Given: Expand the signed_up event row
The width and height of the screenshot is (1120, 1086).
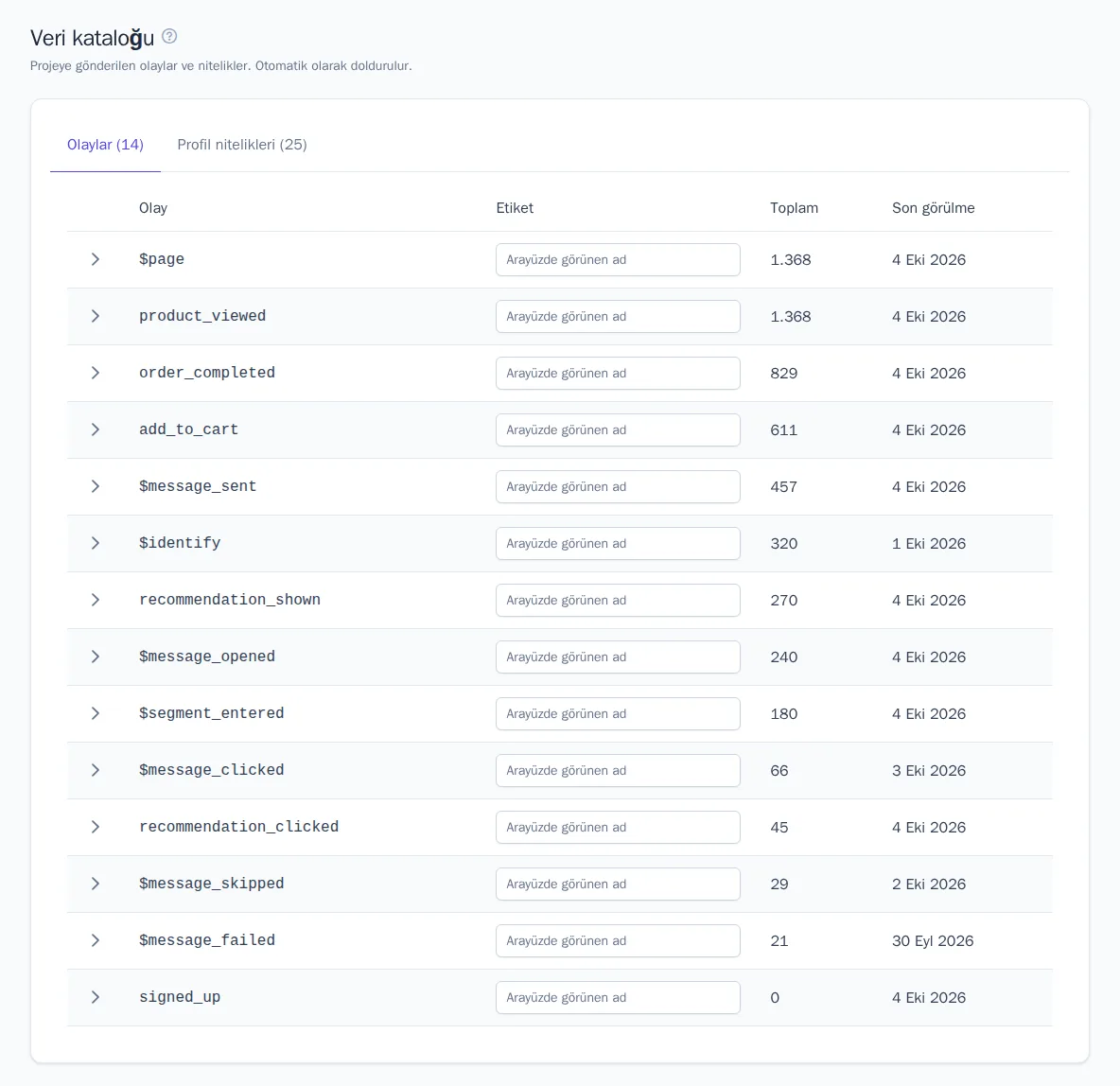Looking at the screenshot, I should pyautogui.click(x=95, y=997).
